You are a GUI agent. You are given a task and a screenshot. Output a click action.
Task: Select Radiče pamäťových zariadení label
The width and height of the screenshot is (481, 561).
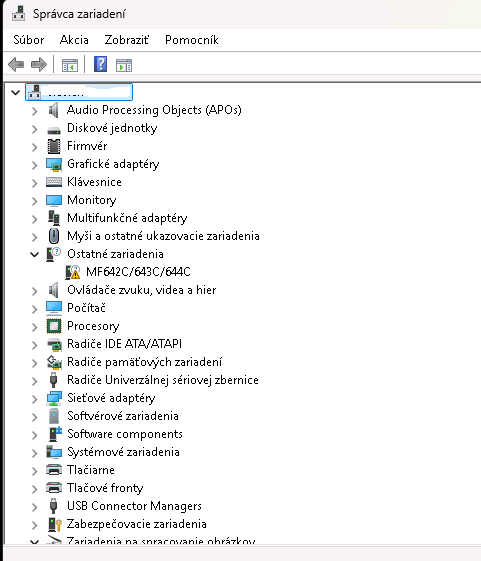(x=145, y=362)
